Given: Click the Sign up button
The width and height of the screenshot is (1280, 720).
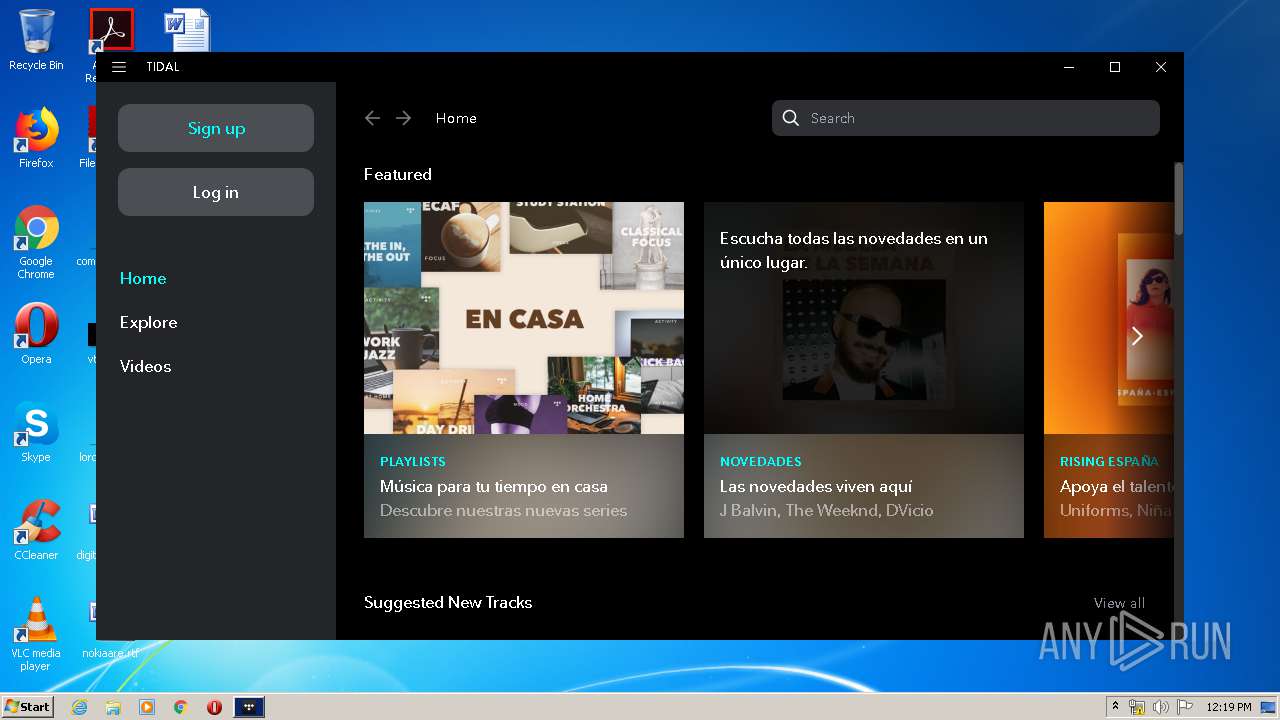Looking at the screenshot, I should point(216,128).
